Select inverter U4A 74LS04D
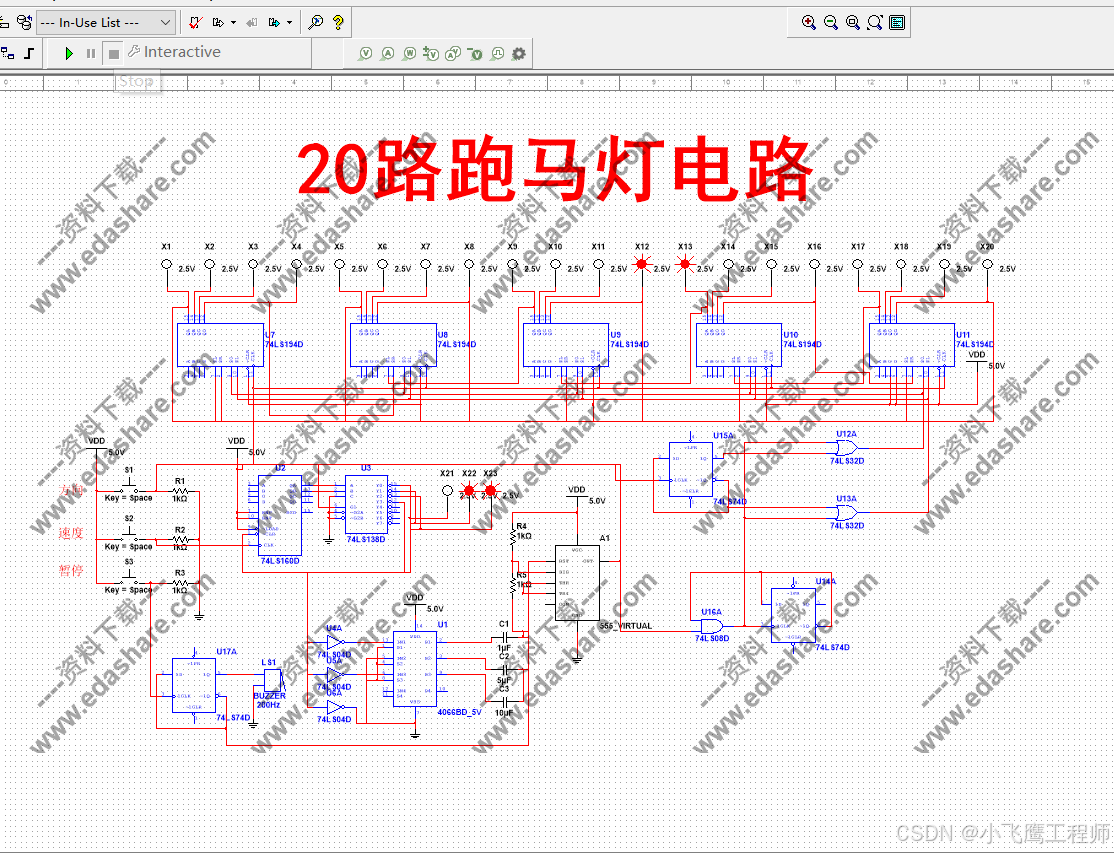 pos(335,642)
